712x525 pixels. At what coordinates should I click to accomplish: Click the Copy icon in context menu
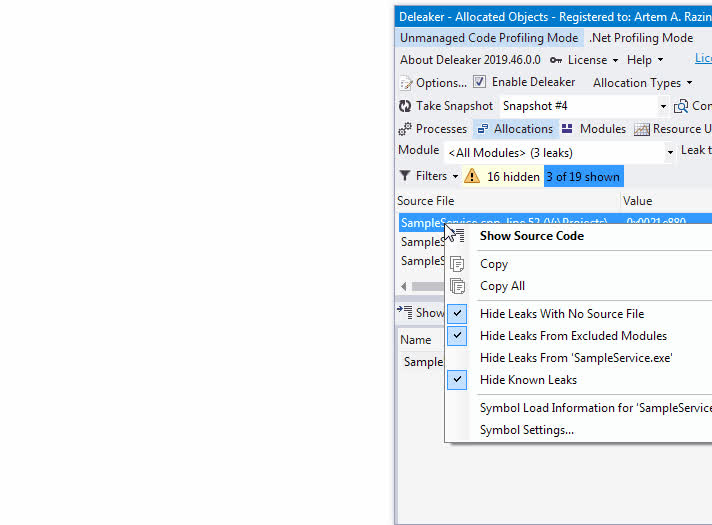(457, 264)
